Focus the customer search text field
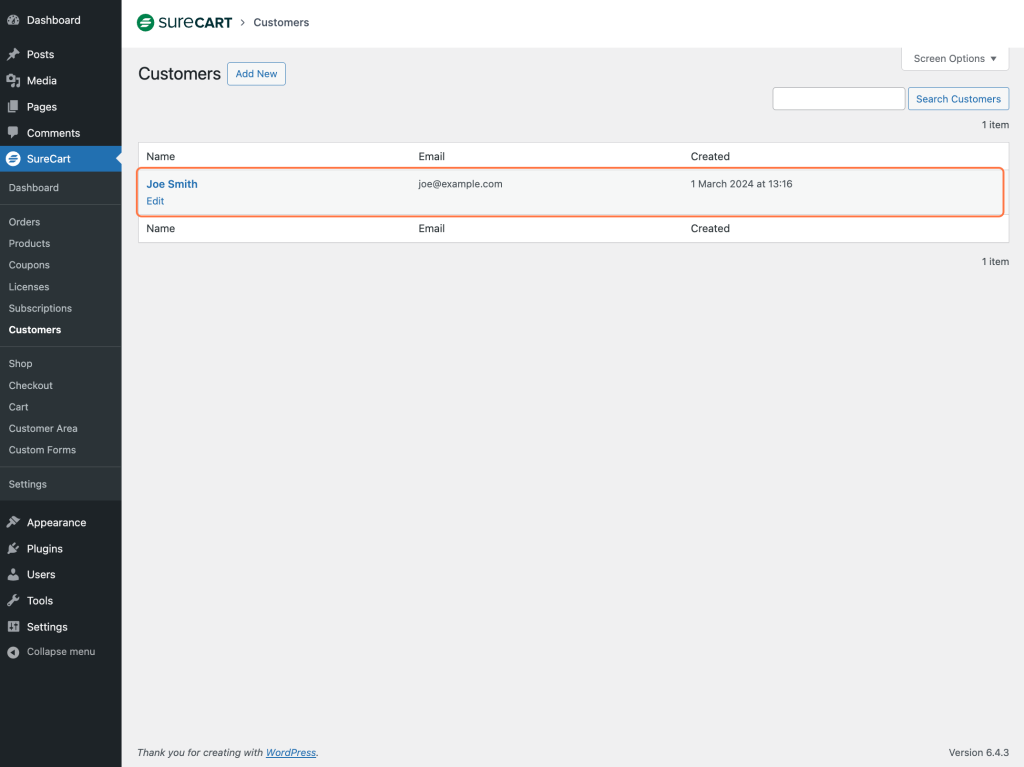The image size is (1024, 767). pos(838,99)
